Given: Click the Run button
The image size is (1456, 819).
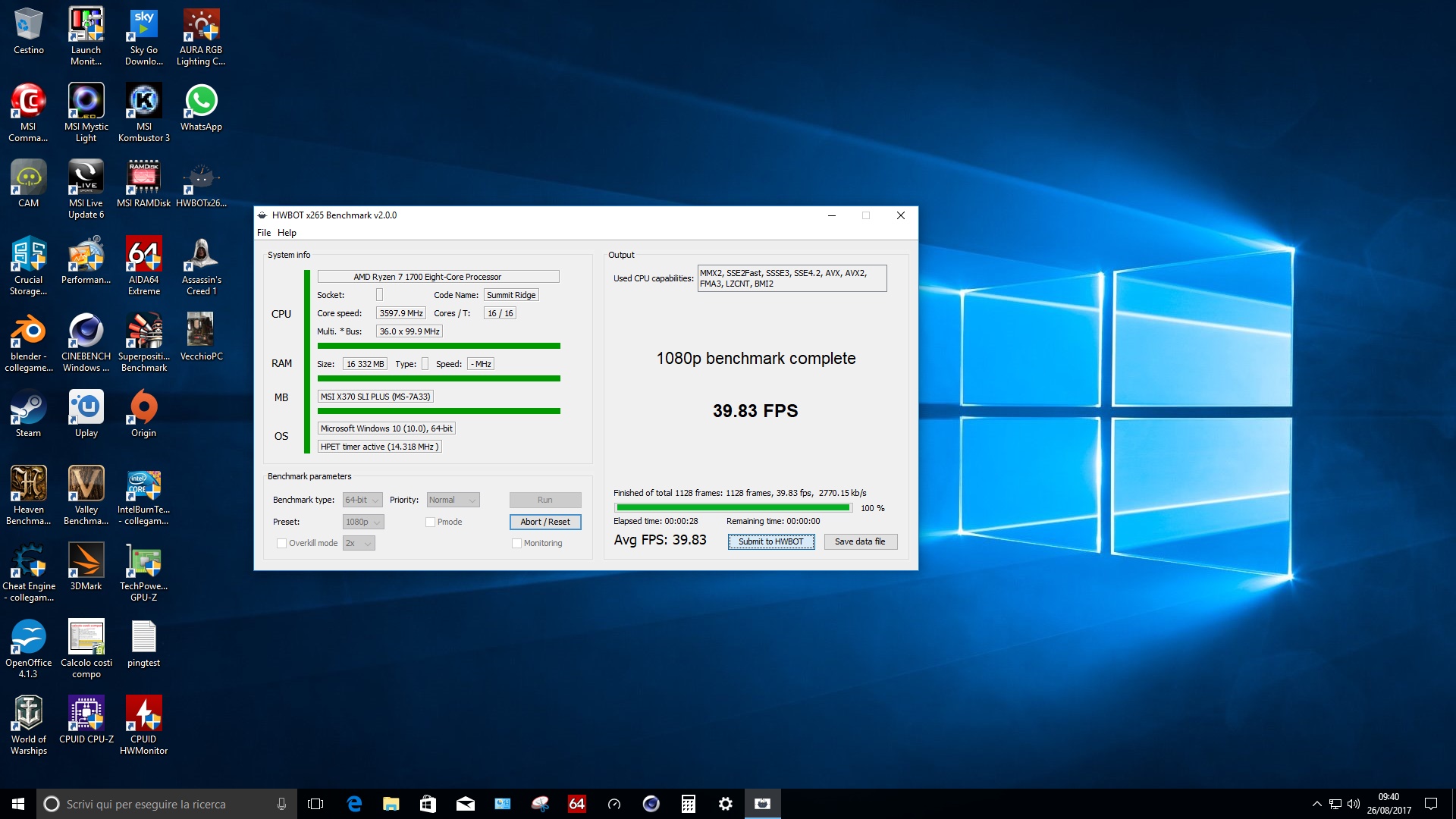Looking at the screenshot, I should point(545,500).
